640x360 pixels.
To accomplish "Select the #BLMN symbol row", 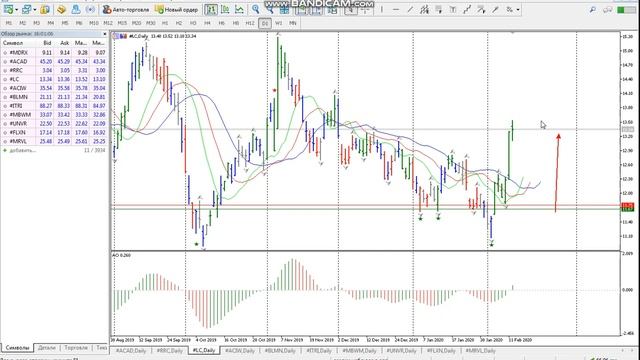I will click(x=54, y=97).
